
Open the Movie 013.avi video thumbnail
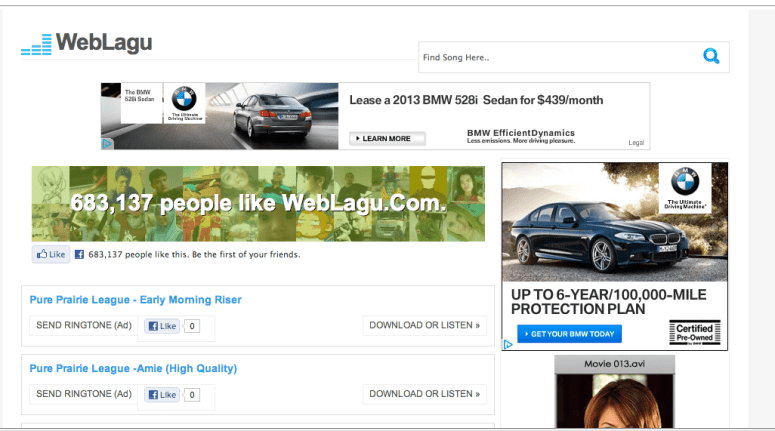tap(614, 391)
